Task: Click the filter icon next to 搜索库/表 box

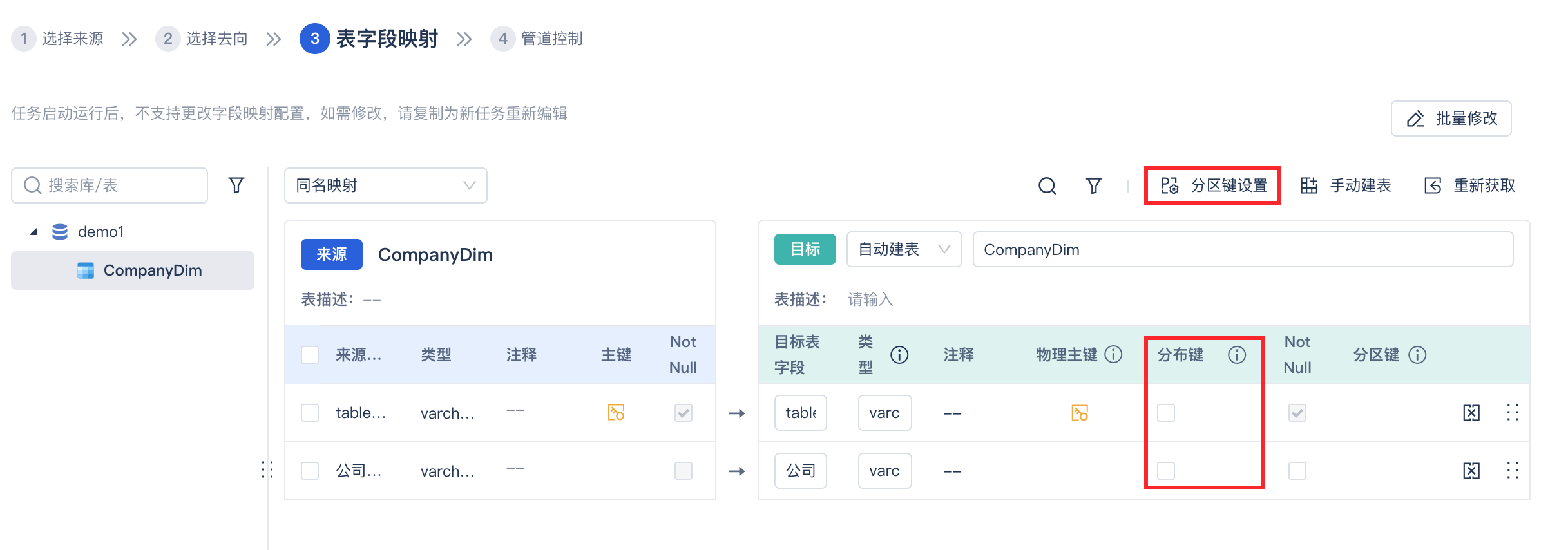Action: click(x=236, y=185)
